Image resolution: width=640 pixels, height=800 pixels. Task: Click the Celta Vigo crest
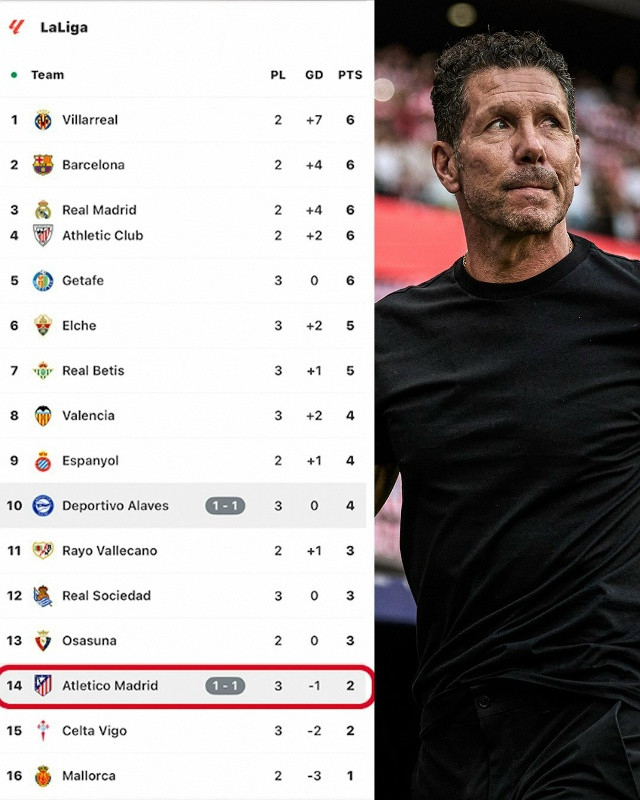pos(43,730)
